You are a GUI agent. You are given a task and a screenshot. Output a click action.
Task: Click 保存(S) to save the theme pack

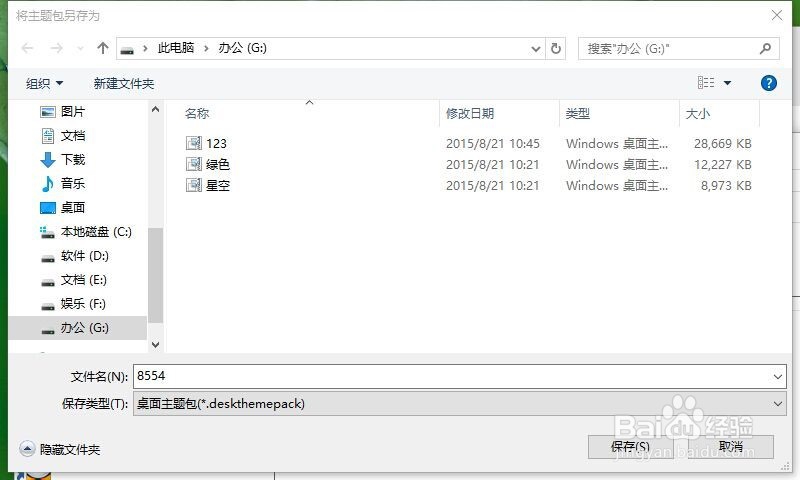(x=631, y=447)
